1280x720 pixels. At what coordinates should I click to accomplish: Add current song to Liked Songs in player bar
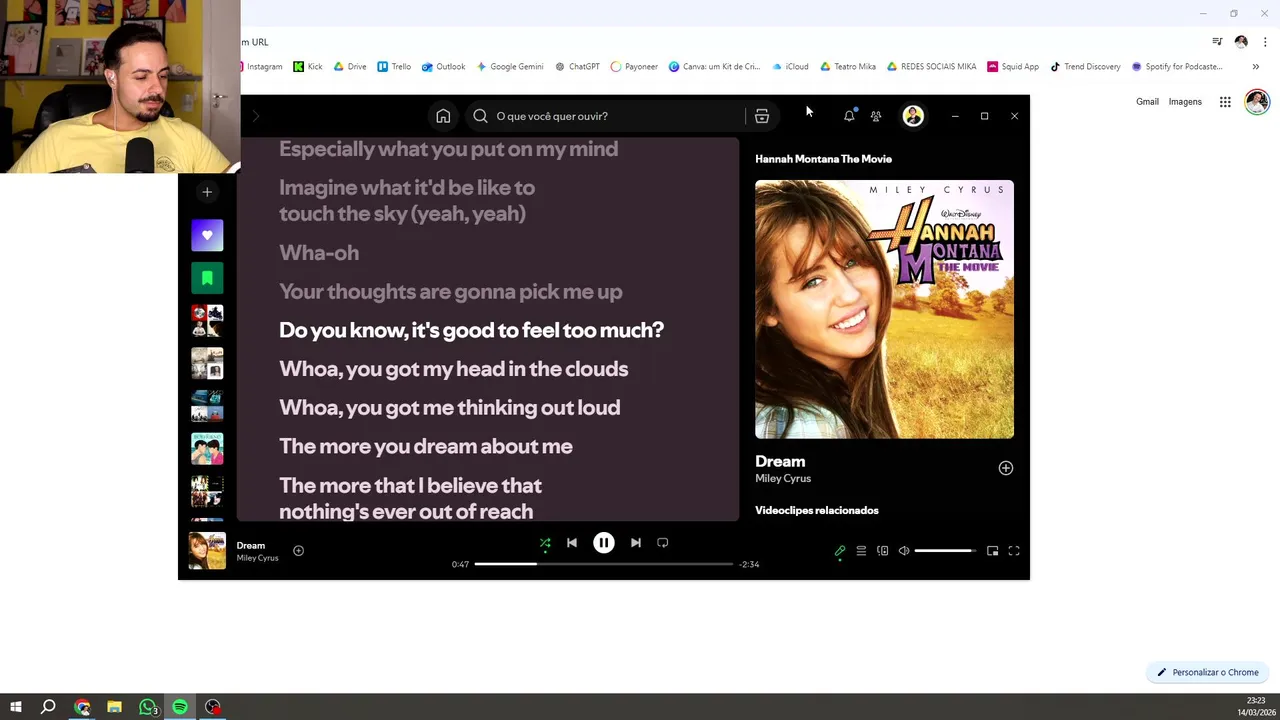(298, 551)
